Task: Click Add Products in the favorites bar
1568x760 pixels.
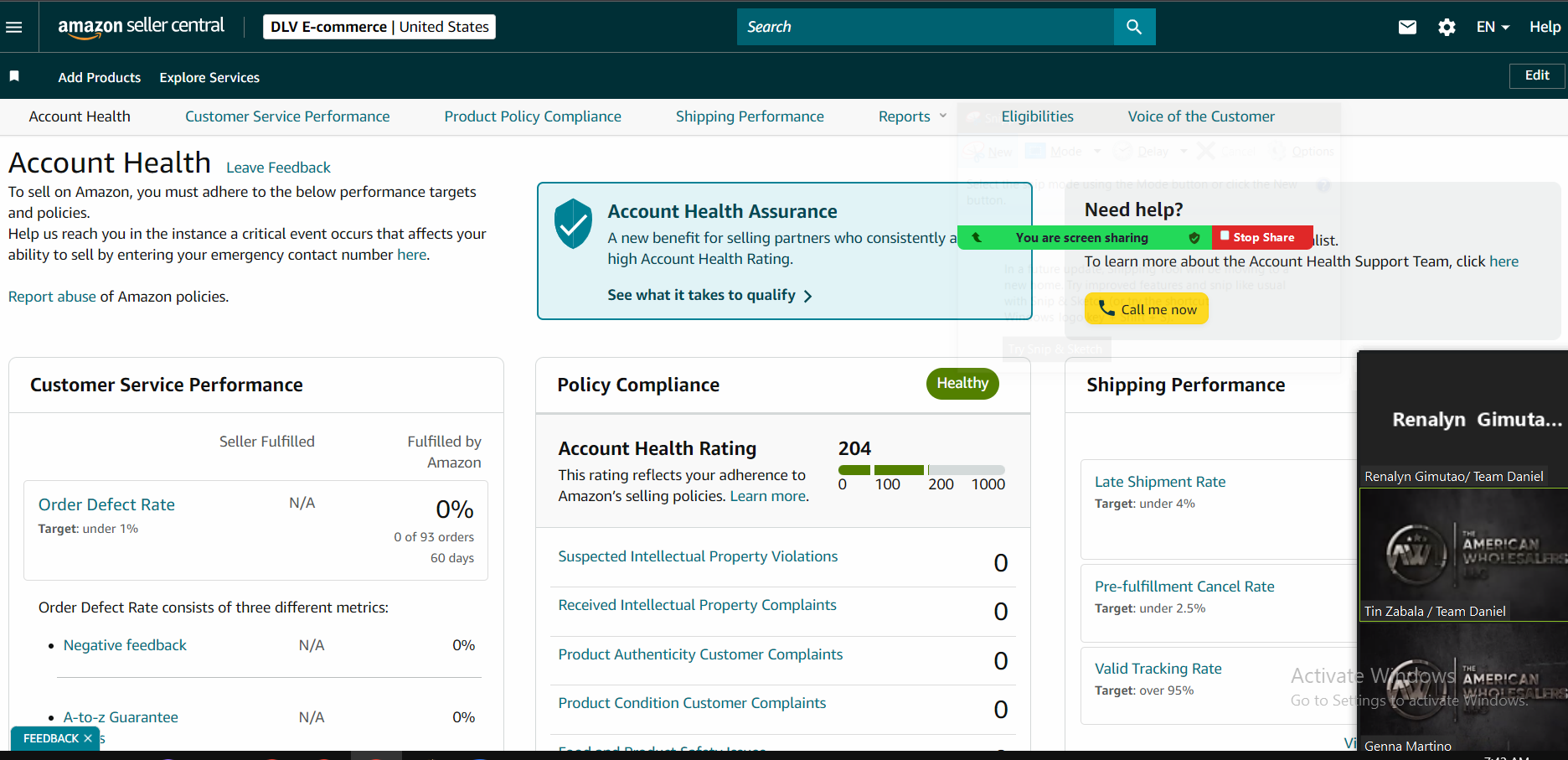Action: (100, 77)
